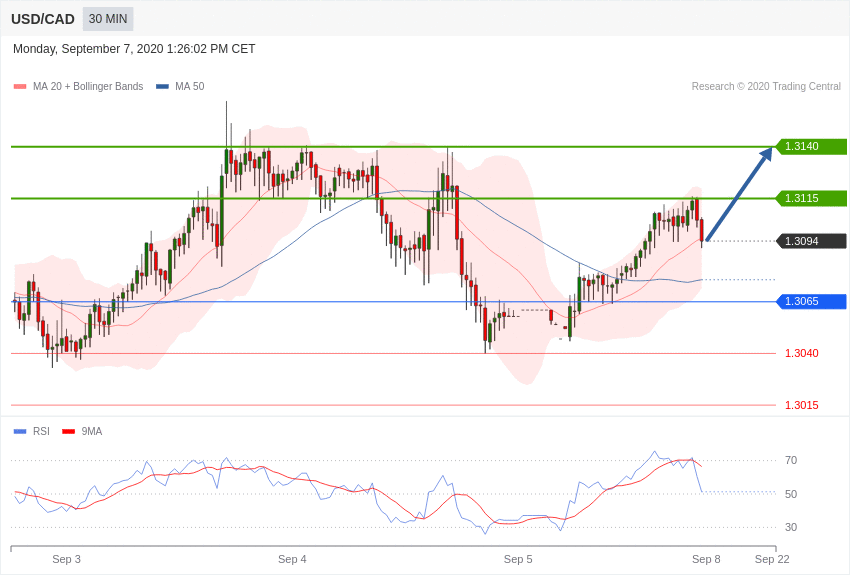Click the MA 20 + Bollinger Bands legend label
Screen dimensions: 850x576
[88, 86]
